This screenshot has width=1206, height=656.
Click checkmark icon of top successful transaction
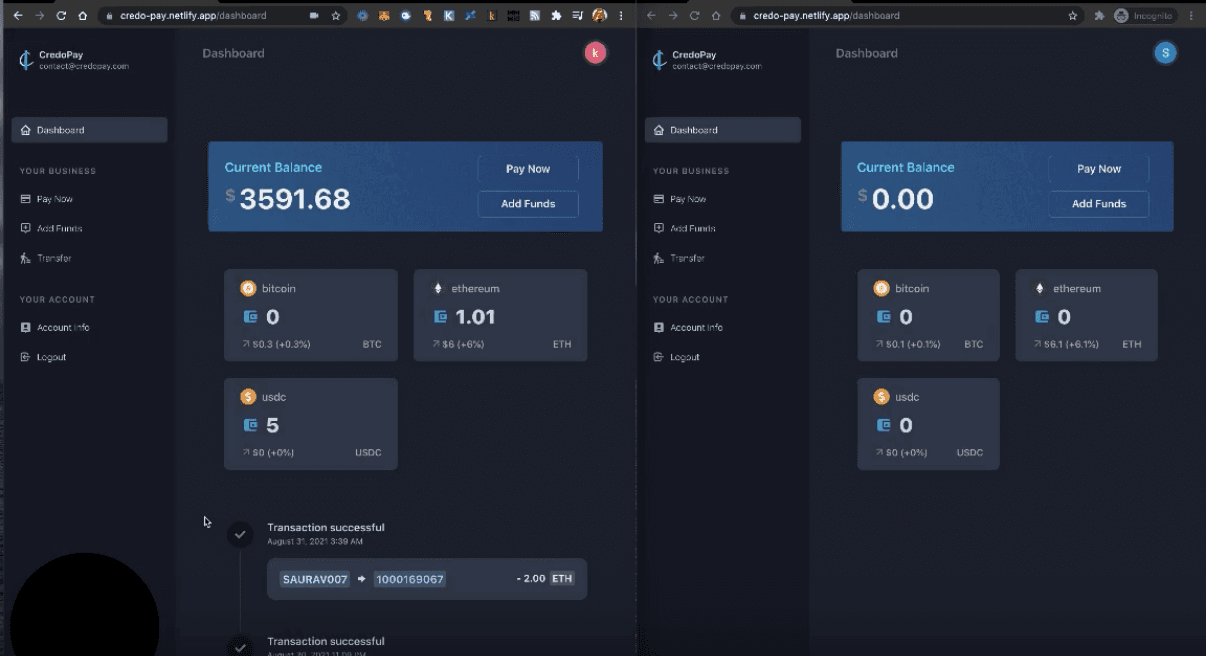(240, 534)
